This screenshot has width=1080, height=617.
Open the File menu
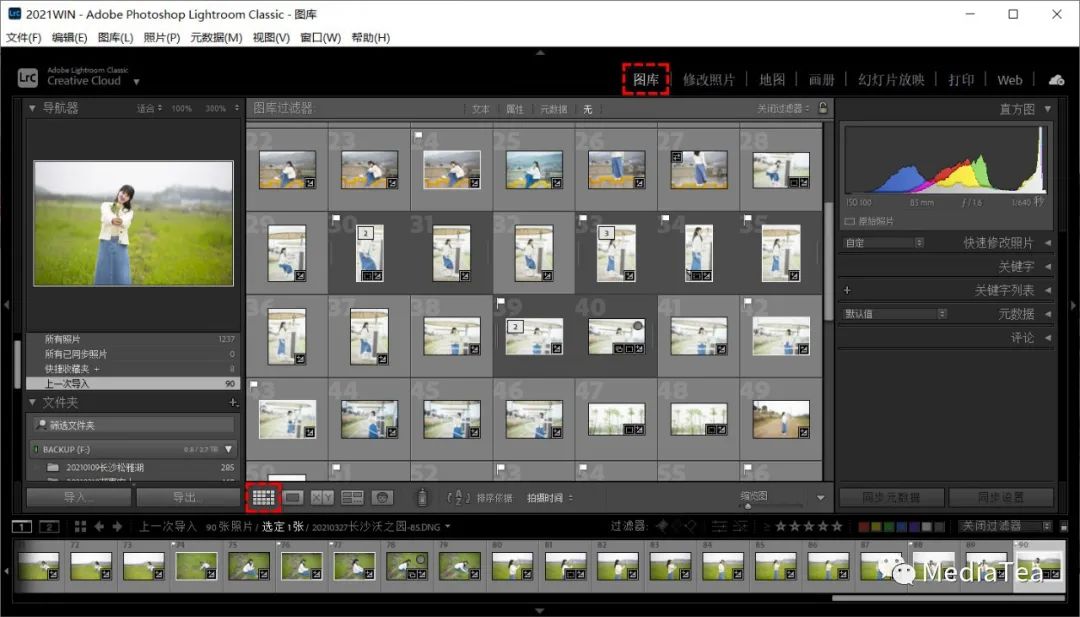point(24,37)
